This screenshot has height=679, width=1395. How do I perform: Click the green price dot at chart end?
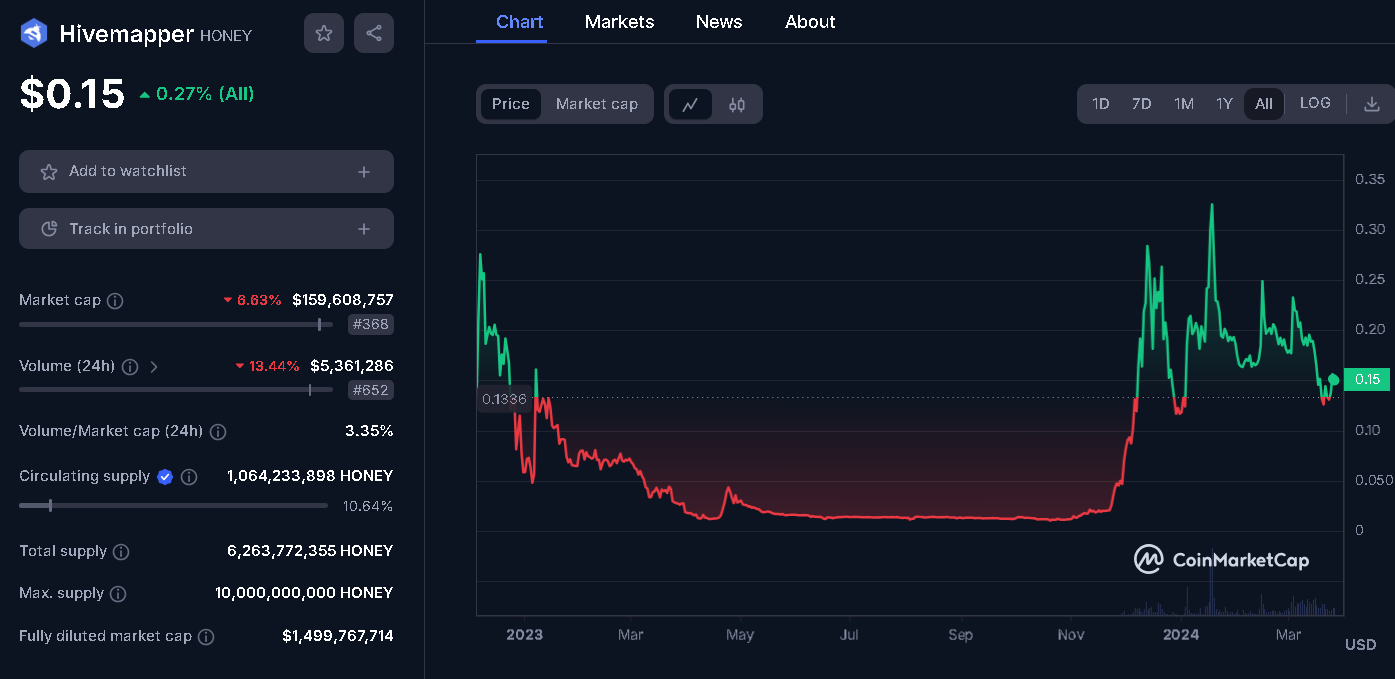click(1333, 379)
